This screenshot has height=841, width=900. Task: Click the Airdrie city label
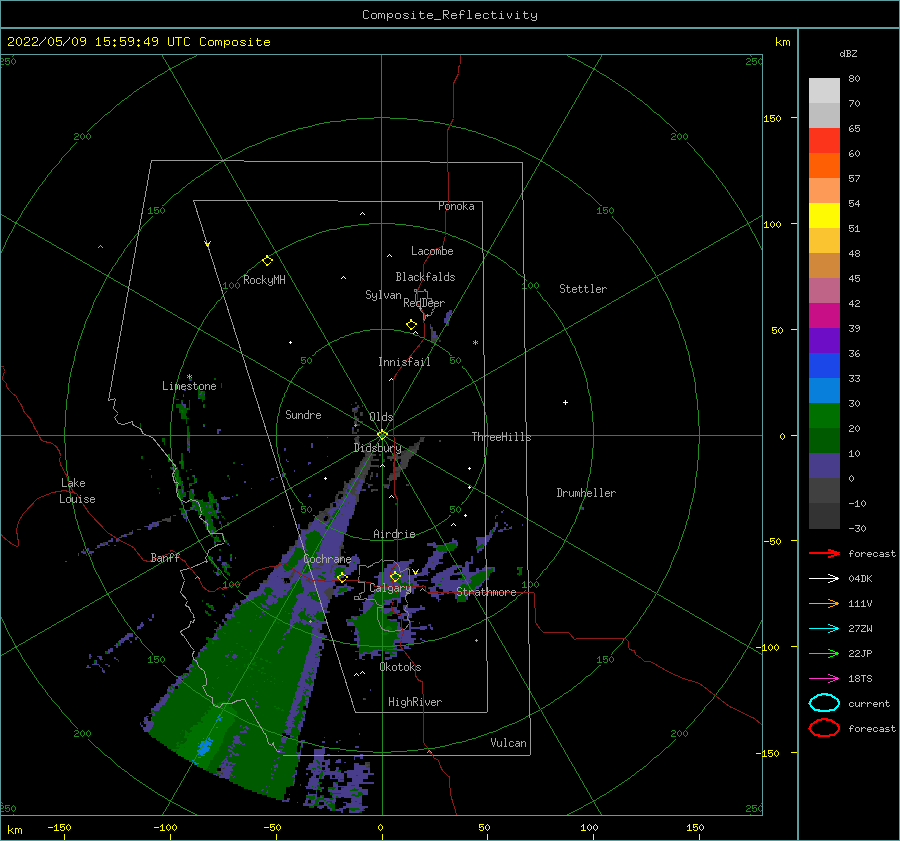pyautogui.click(x=394, y=534)
